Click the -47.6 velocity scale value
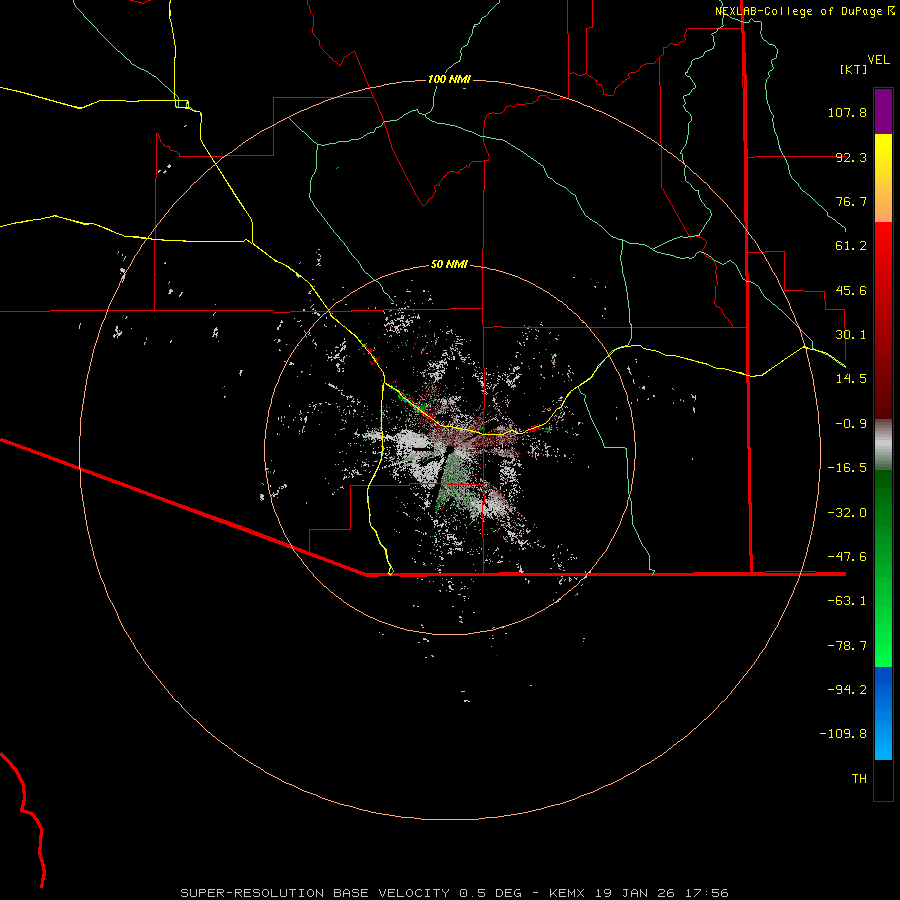 847,557
